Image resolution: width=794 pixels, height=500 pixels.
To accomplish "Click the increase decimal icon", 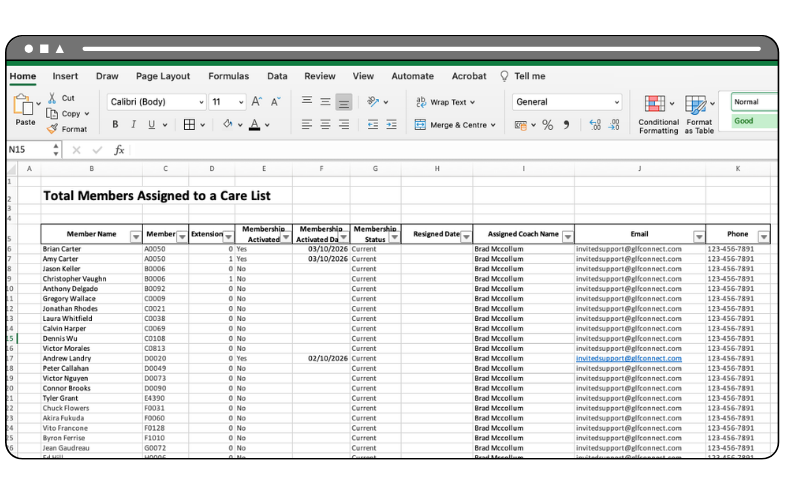I will (595, 125).
